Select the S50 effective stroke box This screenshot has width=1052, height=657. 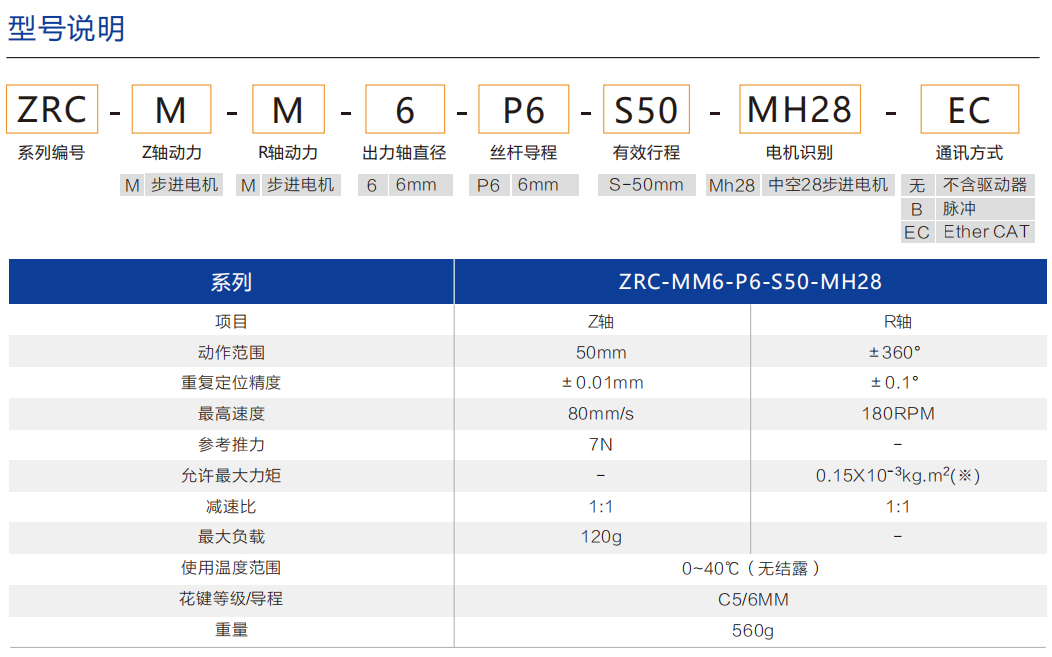pos(646,110)
